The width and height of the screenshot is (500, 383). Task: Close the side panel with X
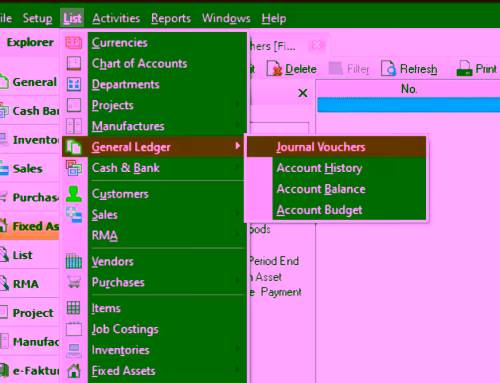pyautogui.click(x=303, y=93)
